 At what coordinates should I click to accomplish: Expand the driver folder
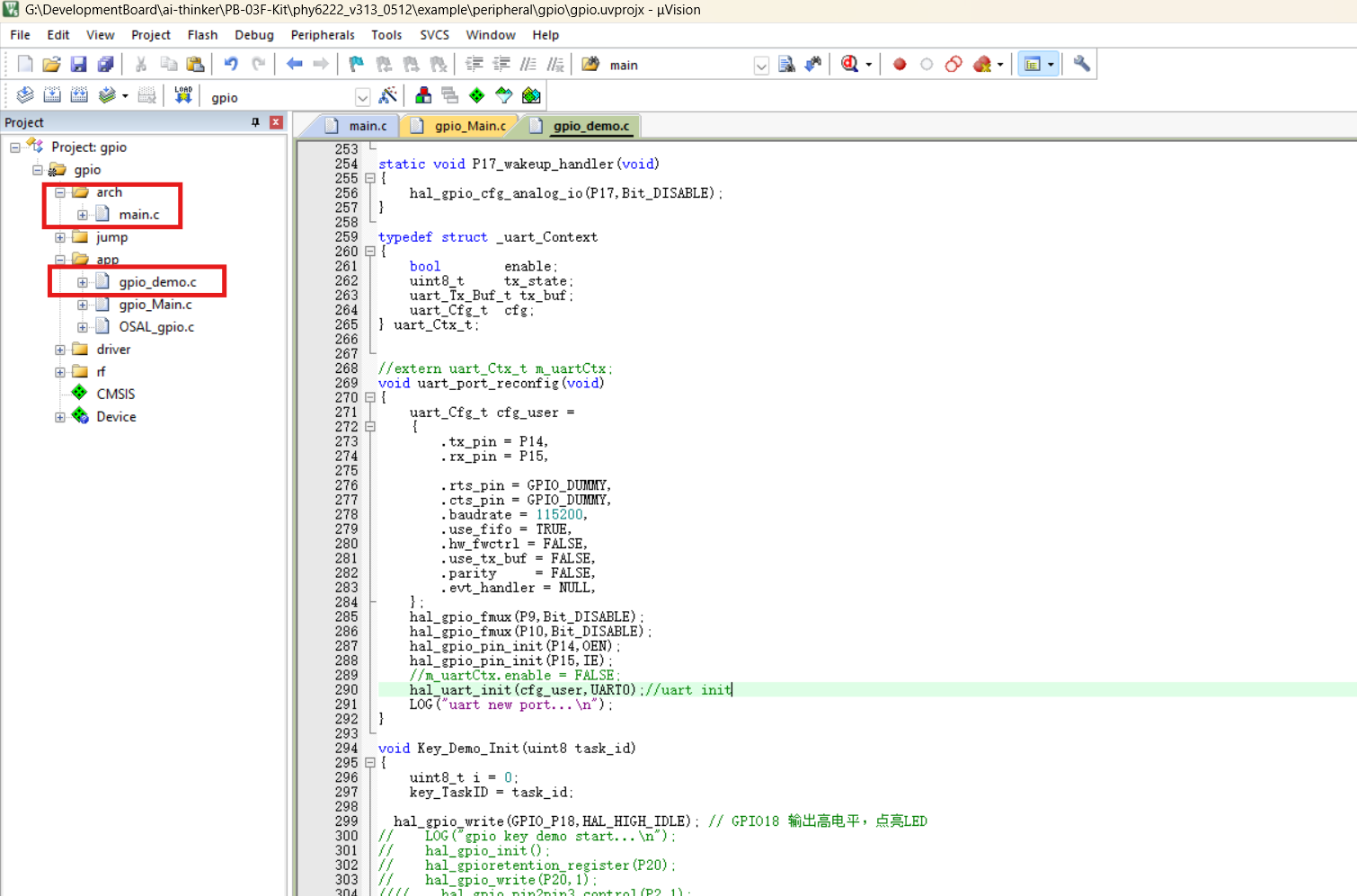tap(60, 350)
